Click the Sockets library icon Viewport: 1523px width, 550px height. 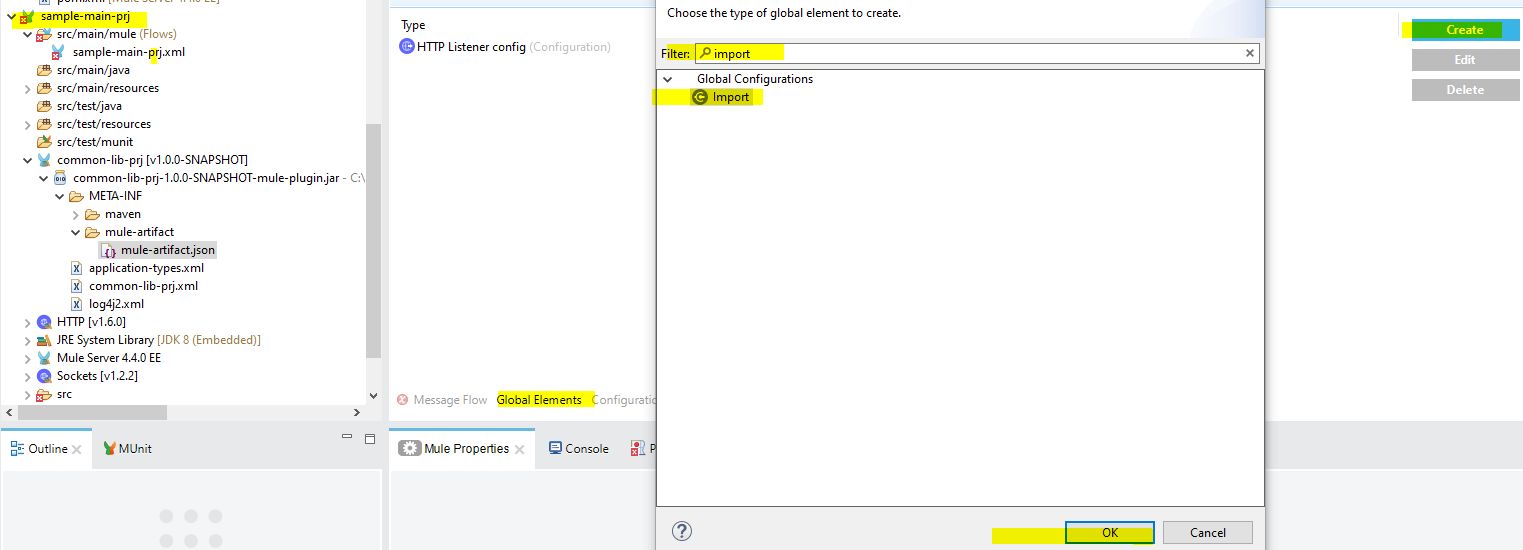[x=44, y=376]
